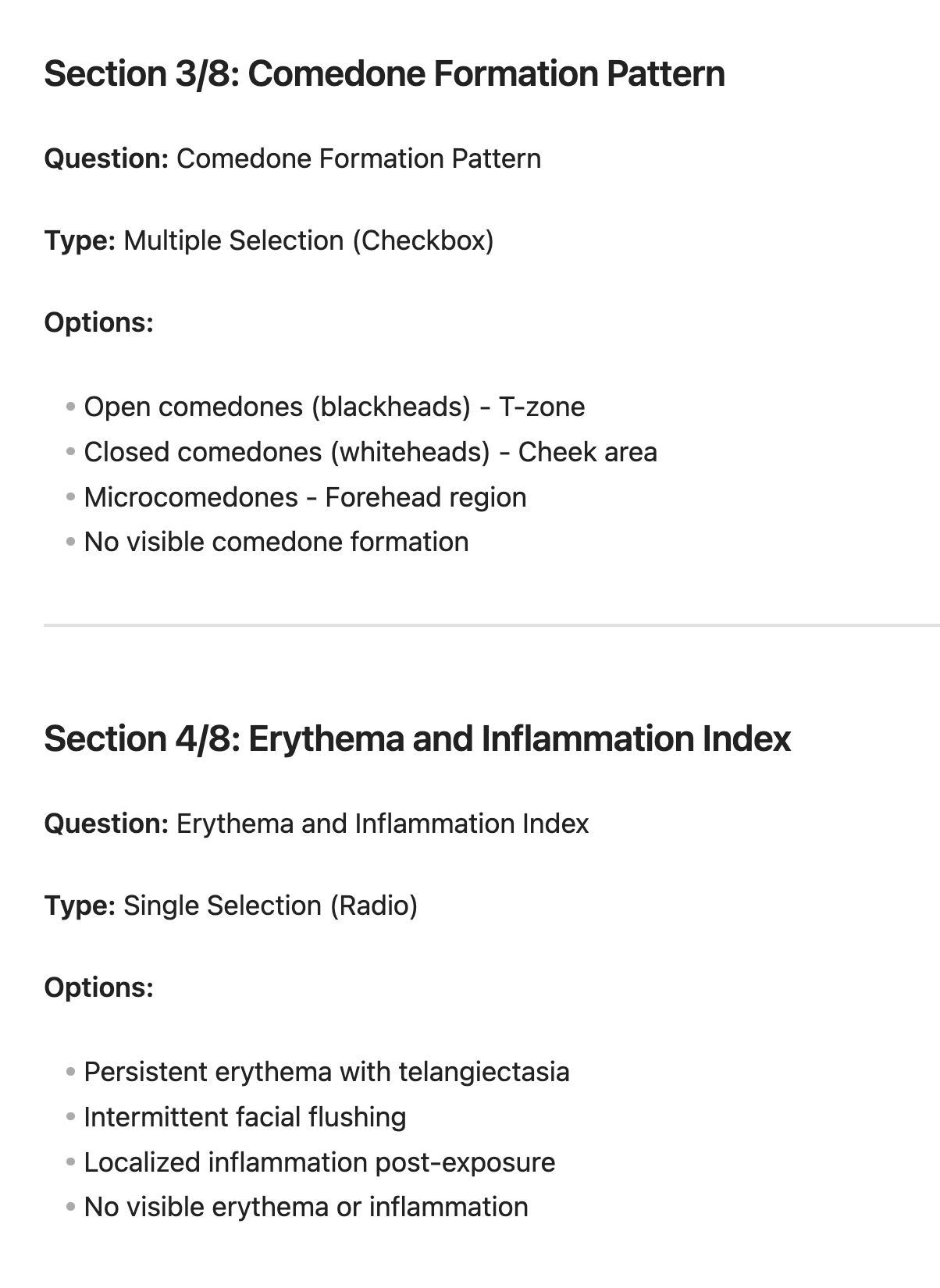940x1288 pixels.
Task: Click the Single Selection (Radio) type text
Action: (270, 906)
